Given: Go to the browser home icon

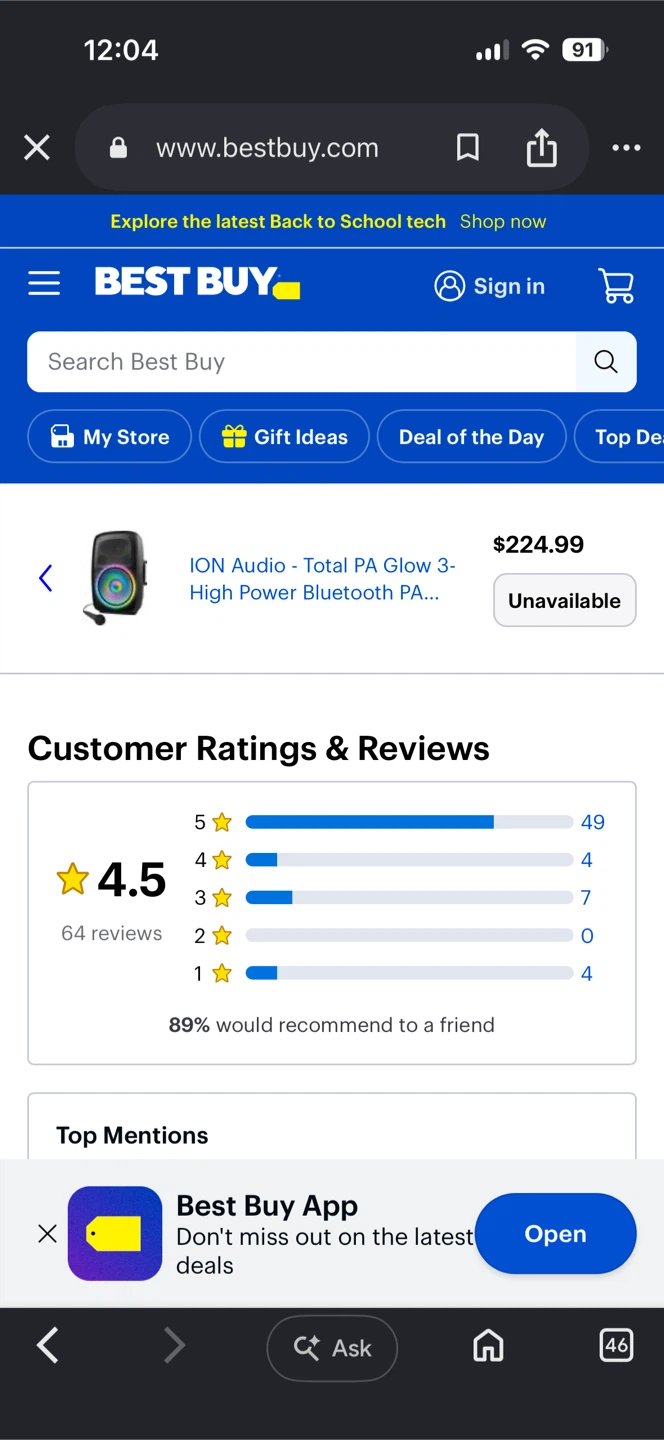Looking at the screenshot, I should [x=488, y=1347].
